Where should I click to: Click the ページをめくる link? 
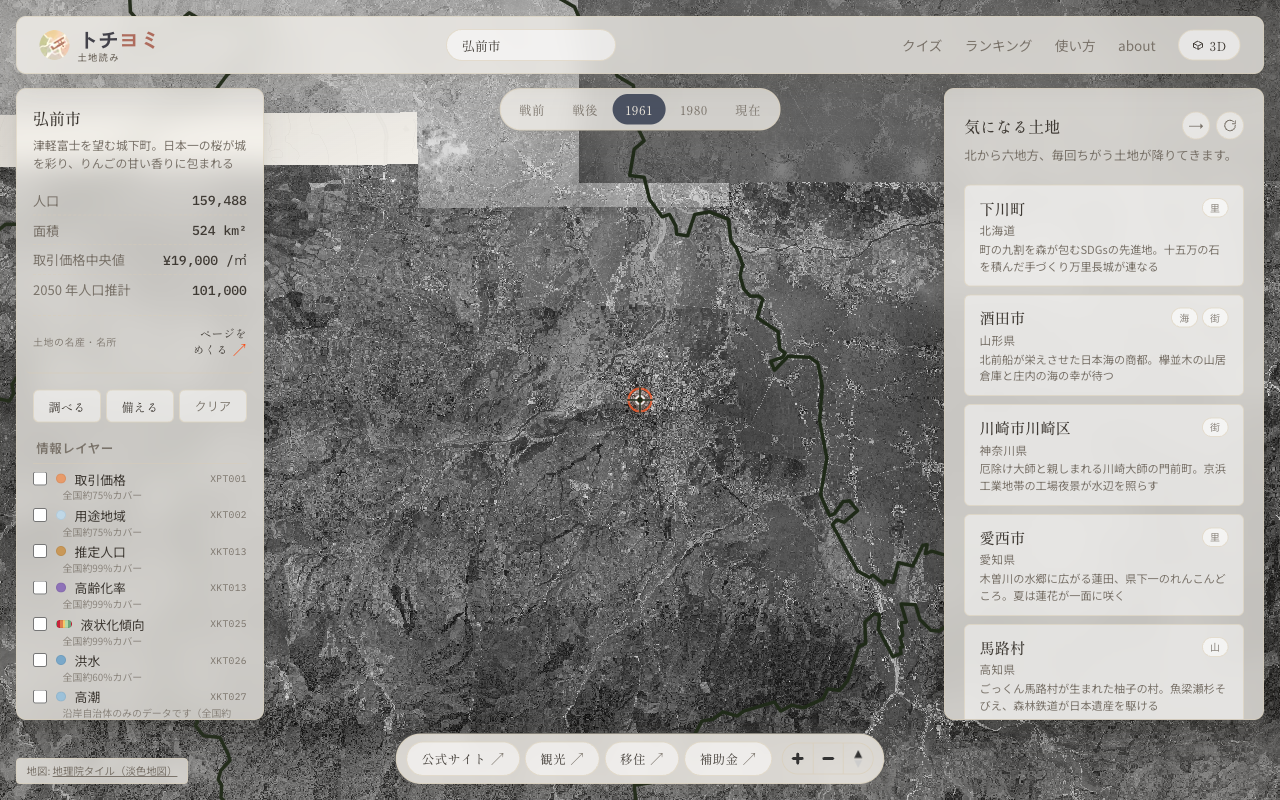tap(220, 341)
